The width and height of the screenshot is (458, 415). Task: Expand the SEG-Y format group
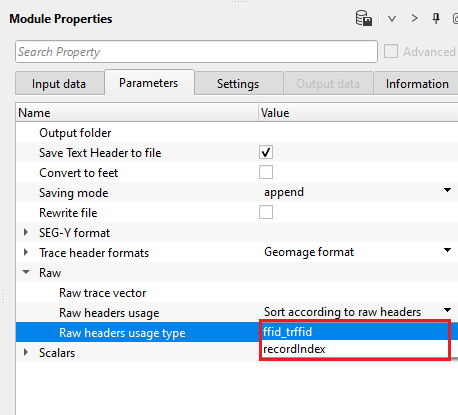click(x=26, y=232)
